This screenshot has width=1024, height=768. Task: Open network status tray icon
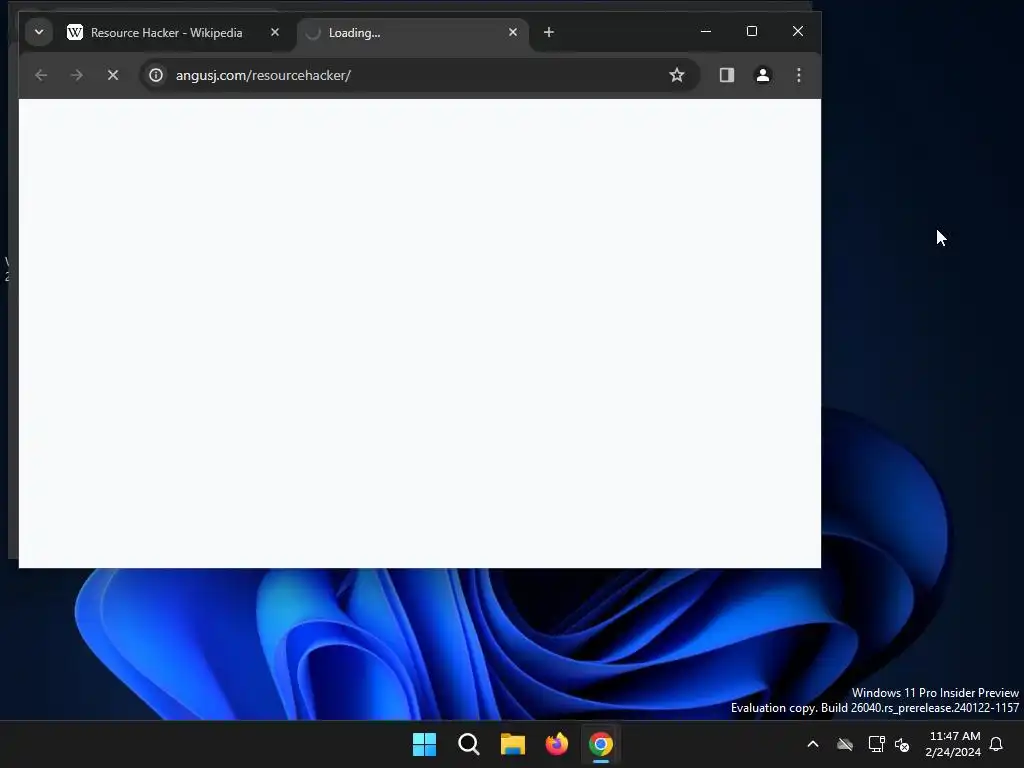coord(876,744)
